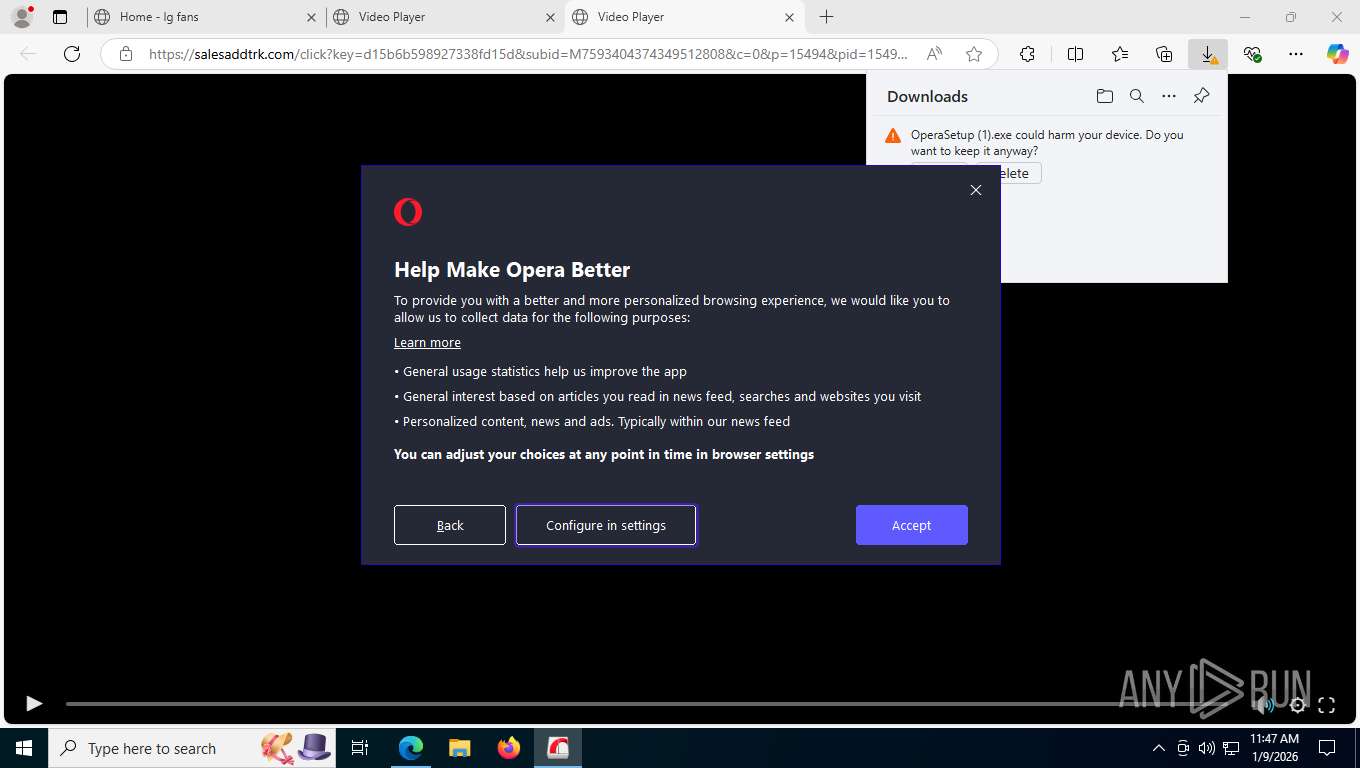Close the Help Make Opera Better dialog
Viewport: 1360px width, 768px height.
(x=976, y=190)
